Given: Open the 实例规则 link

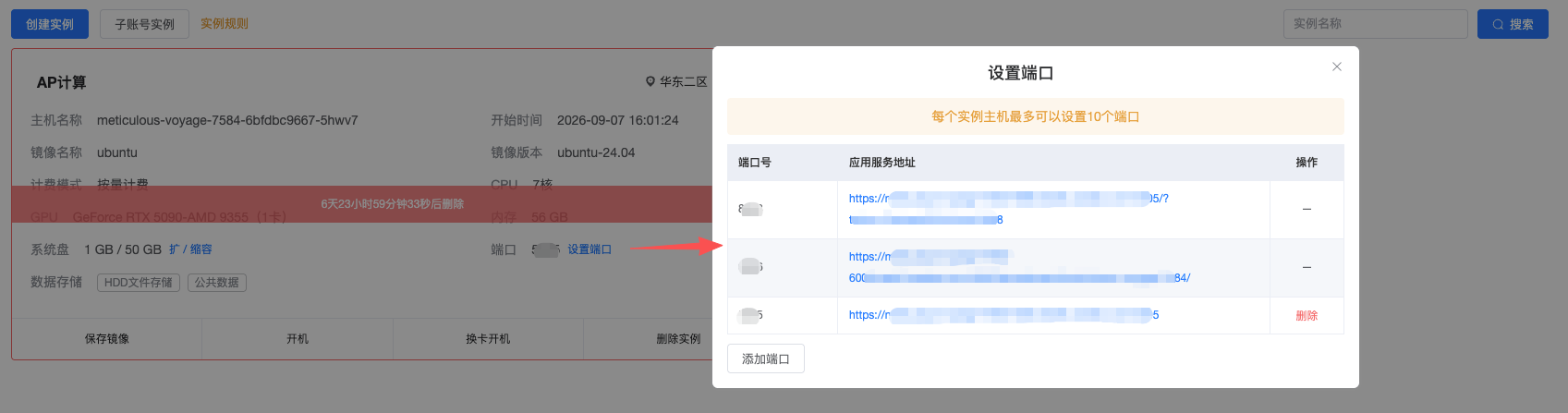Looking at the screenshot, I should 225,24.
